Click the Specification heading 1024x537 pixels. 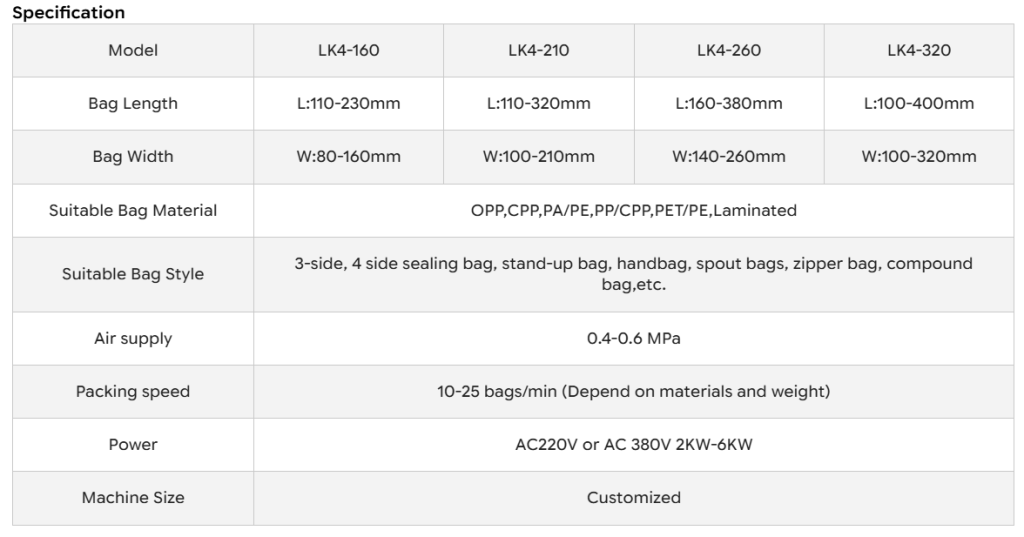[x=69, y=12]
